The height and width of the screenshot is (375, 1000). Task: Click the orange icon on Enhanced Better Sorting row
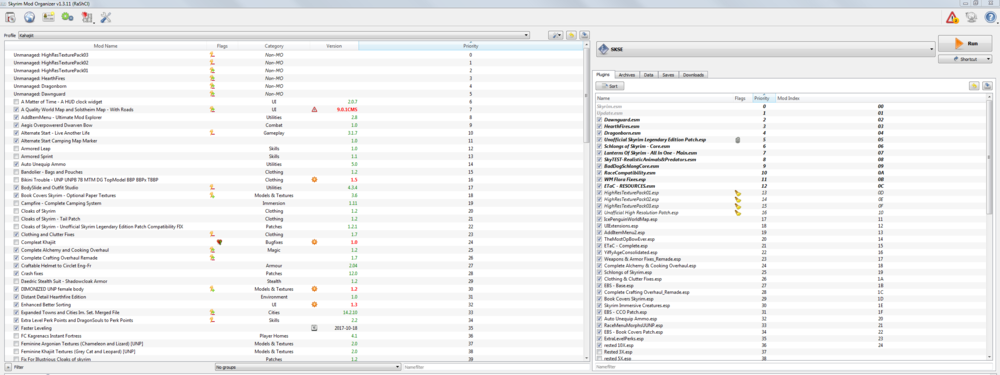click(x=314, y=305)
